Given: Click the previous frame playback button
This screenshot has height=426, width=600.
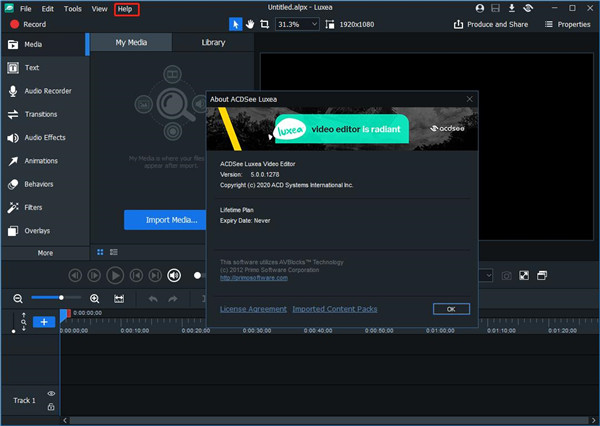Looking at the screenshot, I should pos(75,275).
